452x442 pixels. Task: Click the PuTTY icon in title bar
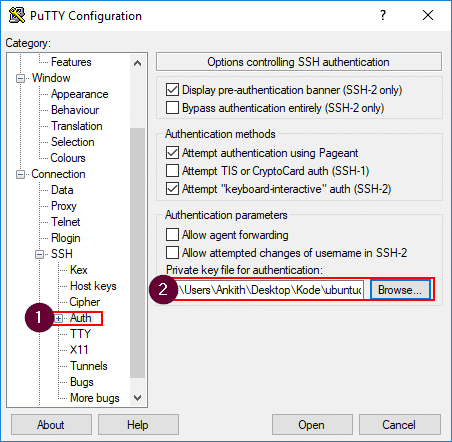16,15
